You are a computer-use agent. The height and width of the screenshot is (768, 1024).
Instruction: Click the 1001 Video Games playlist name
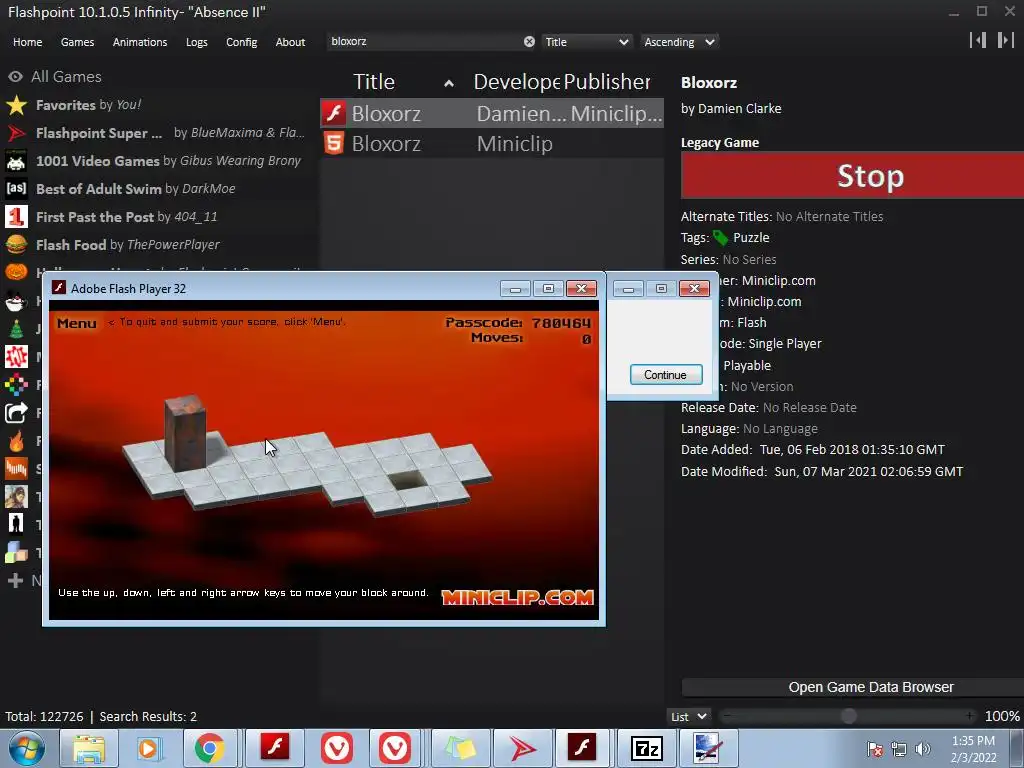[x=97, y=161]
